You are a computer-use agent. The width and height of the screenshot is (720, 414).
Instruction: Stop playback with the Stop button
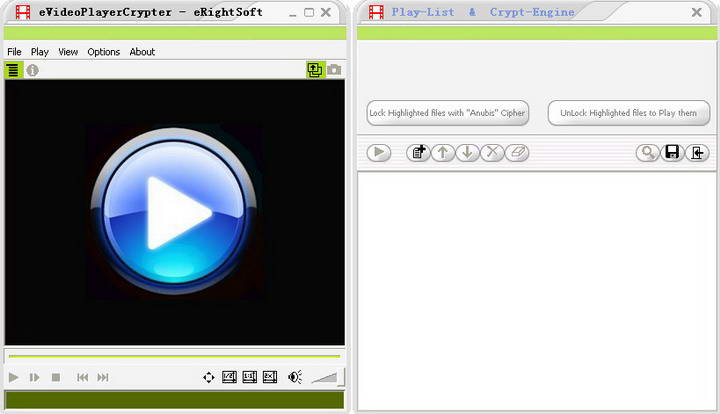coord(56,377)
